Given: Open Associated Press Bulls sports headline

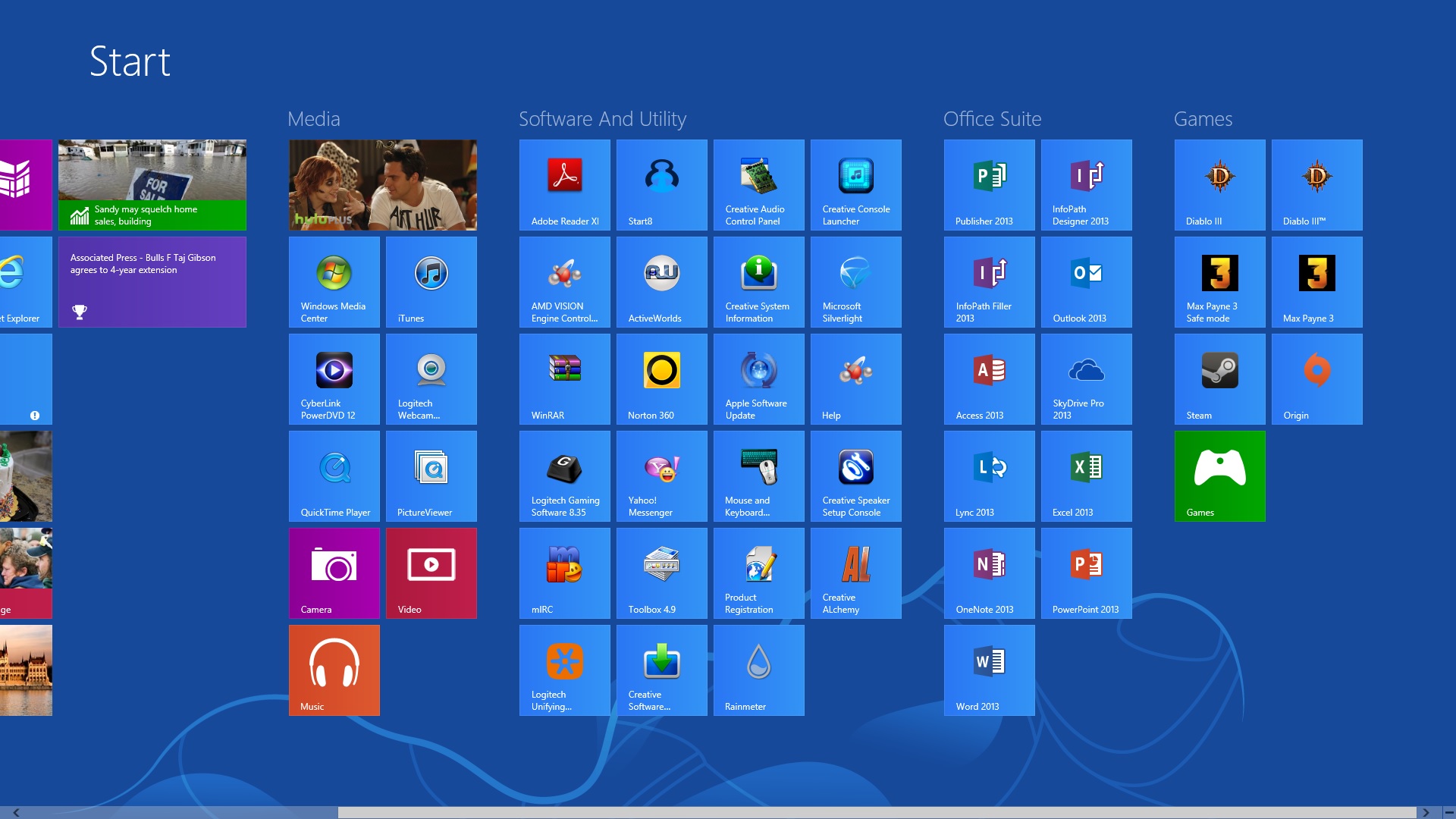Looking at the screenshot, I should 152,281.
